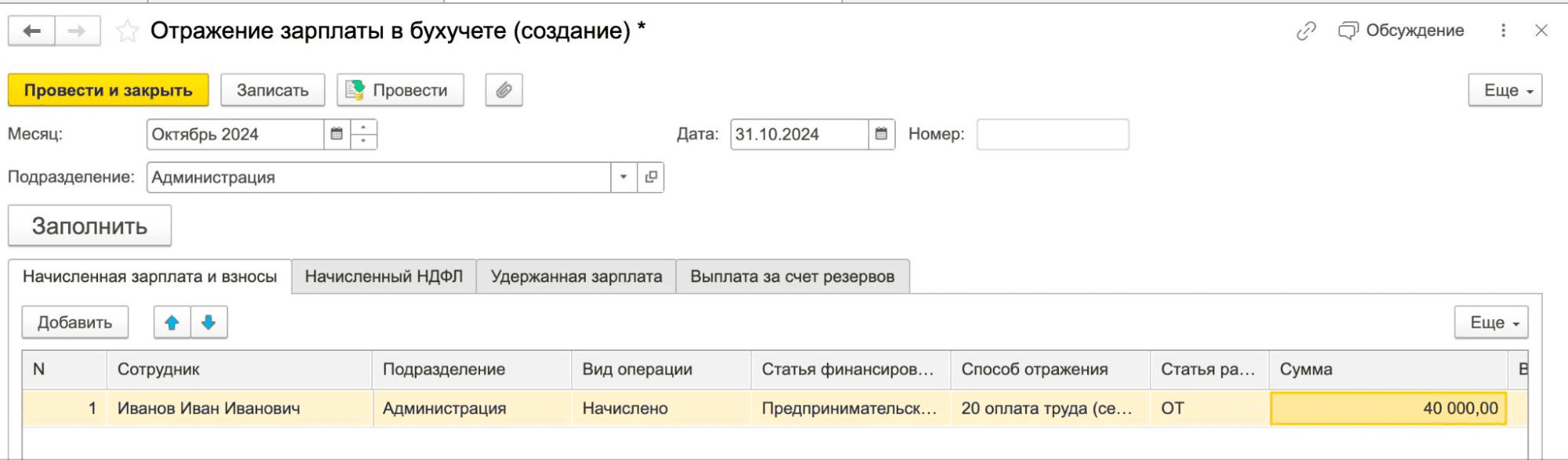The width and height of the screenshot is (1568, 460).
Task: Open the top Еще dropdown menu
Action: click(1504, 90)
